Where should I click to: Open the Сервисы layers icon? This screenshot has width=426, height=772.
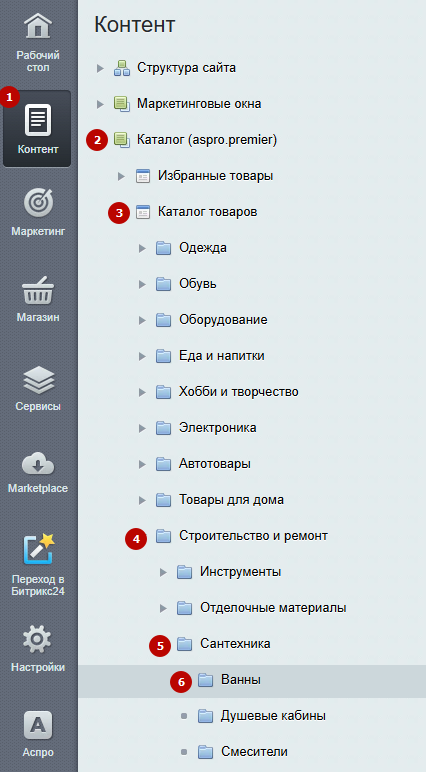click(38, 380)
